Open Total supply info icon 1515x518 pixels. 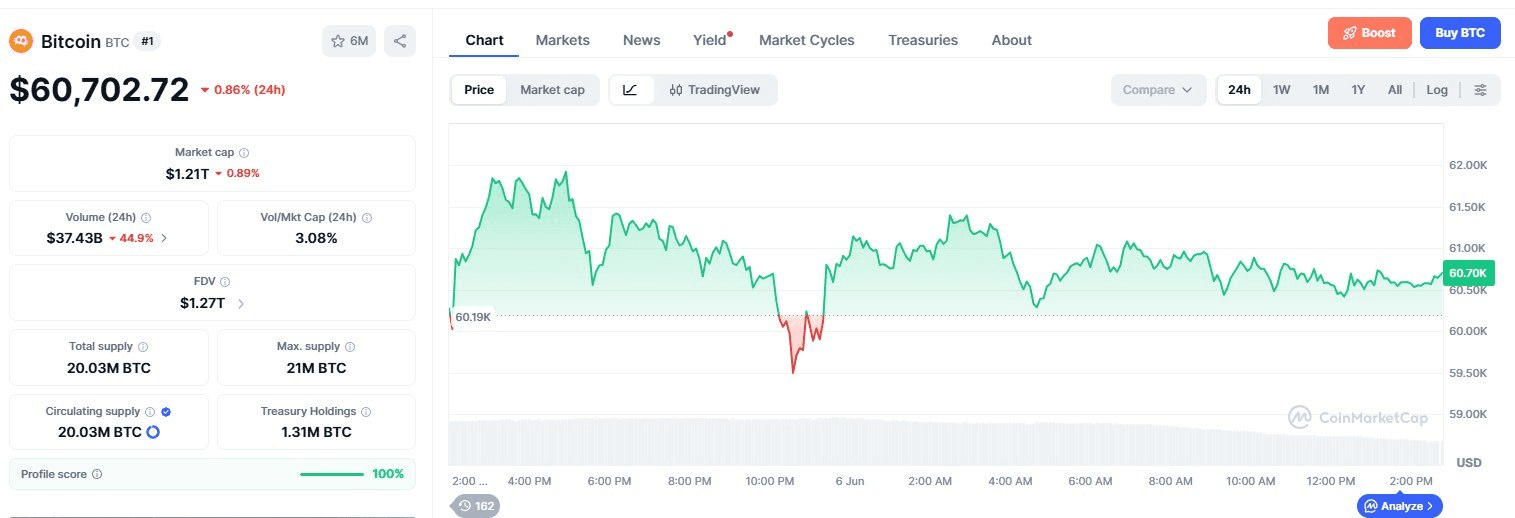pos(143,347)
